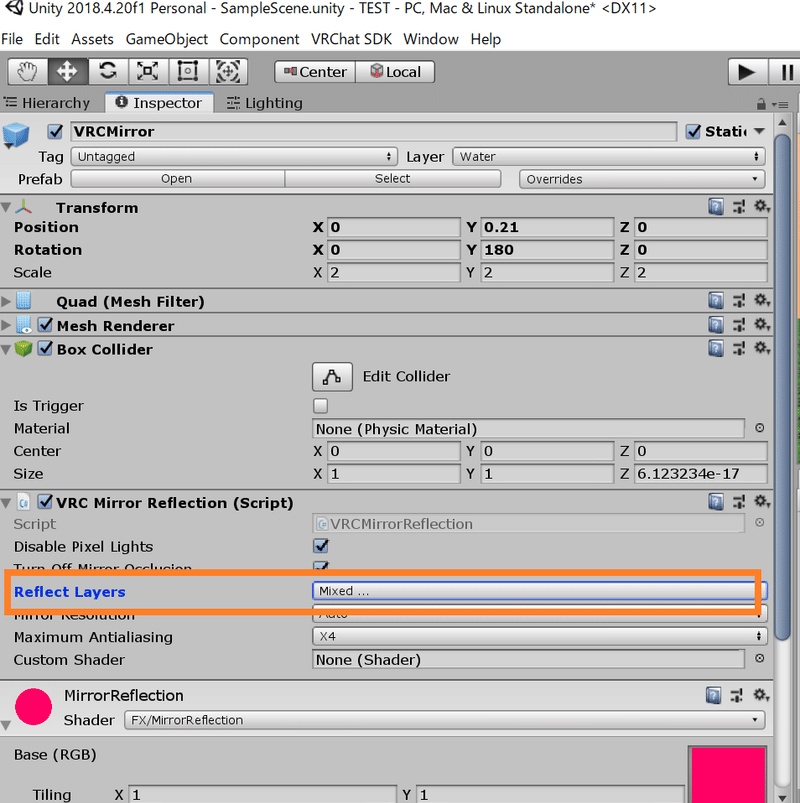Open the Tag dropdown showing Untagged
Screen dimensions: 800x803
pos(234,156)
